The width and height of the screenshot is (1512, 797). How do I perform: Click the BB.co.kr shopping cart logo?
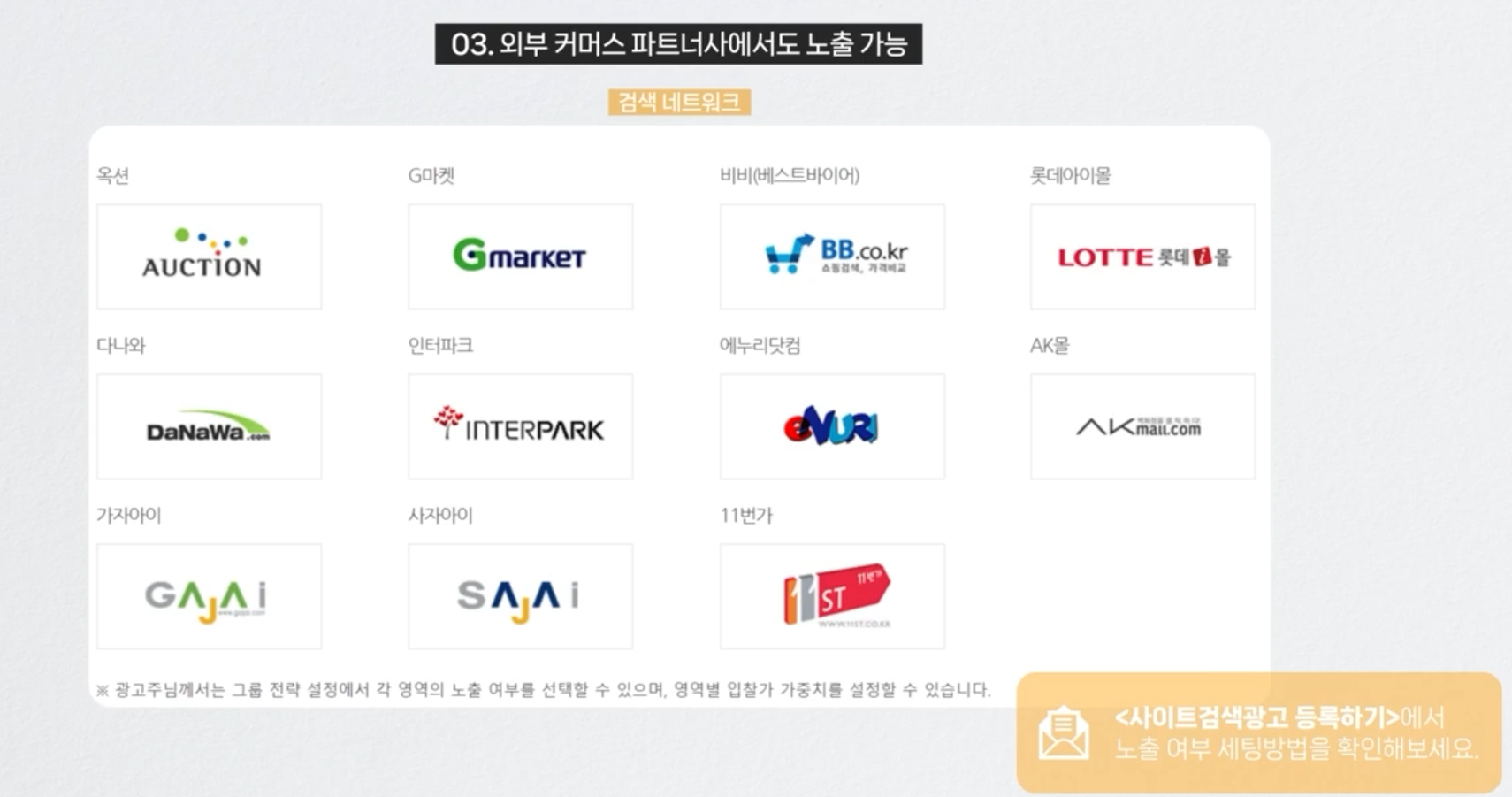[831, 254]
